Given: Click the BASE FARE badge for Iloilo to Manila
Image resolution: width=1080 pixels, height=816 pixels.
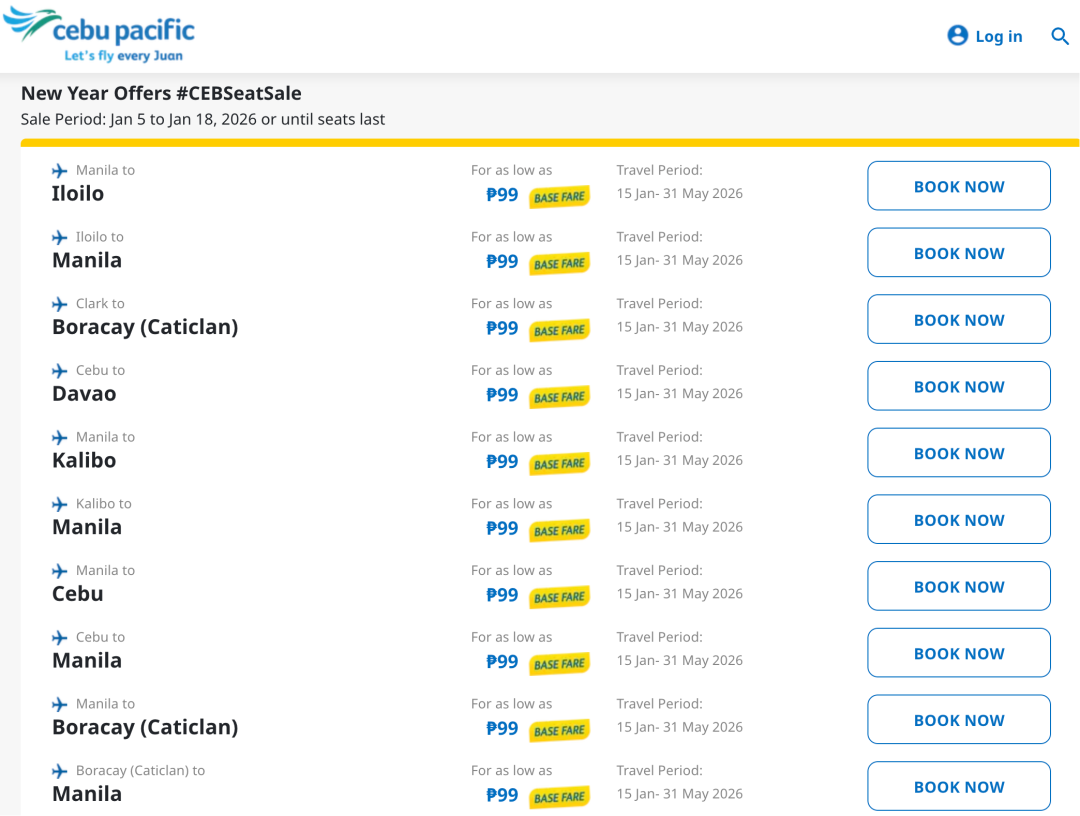Looking at the screenshot, I should (x=559, y=264).
